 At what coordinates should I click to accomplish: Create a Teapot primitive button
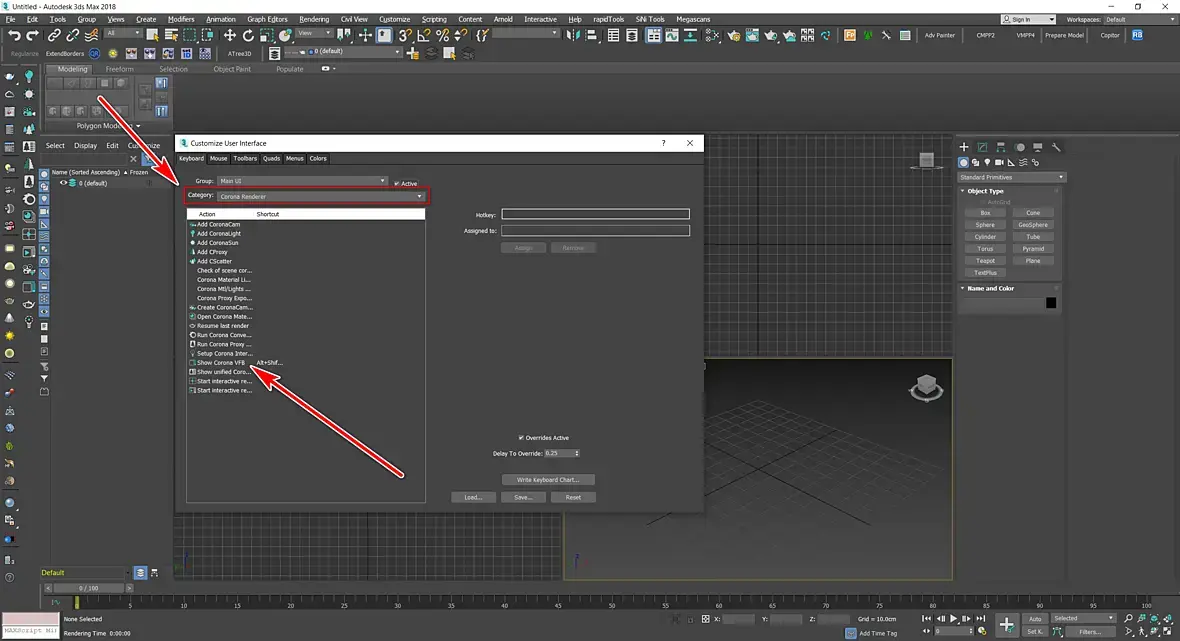click(985, 261)
